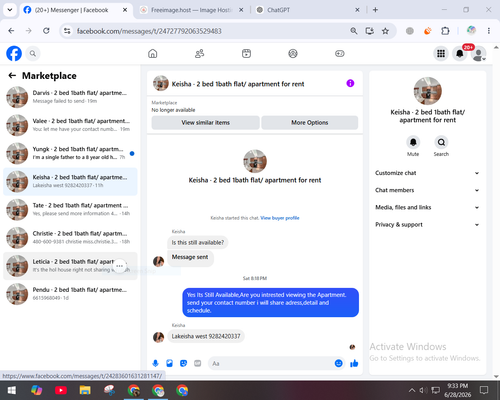Bookmark this page with star icon
The width and height of the screenshot is (500, 400).
[385, 31]
